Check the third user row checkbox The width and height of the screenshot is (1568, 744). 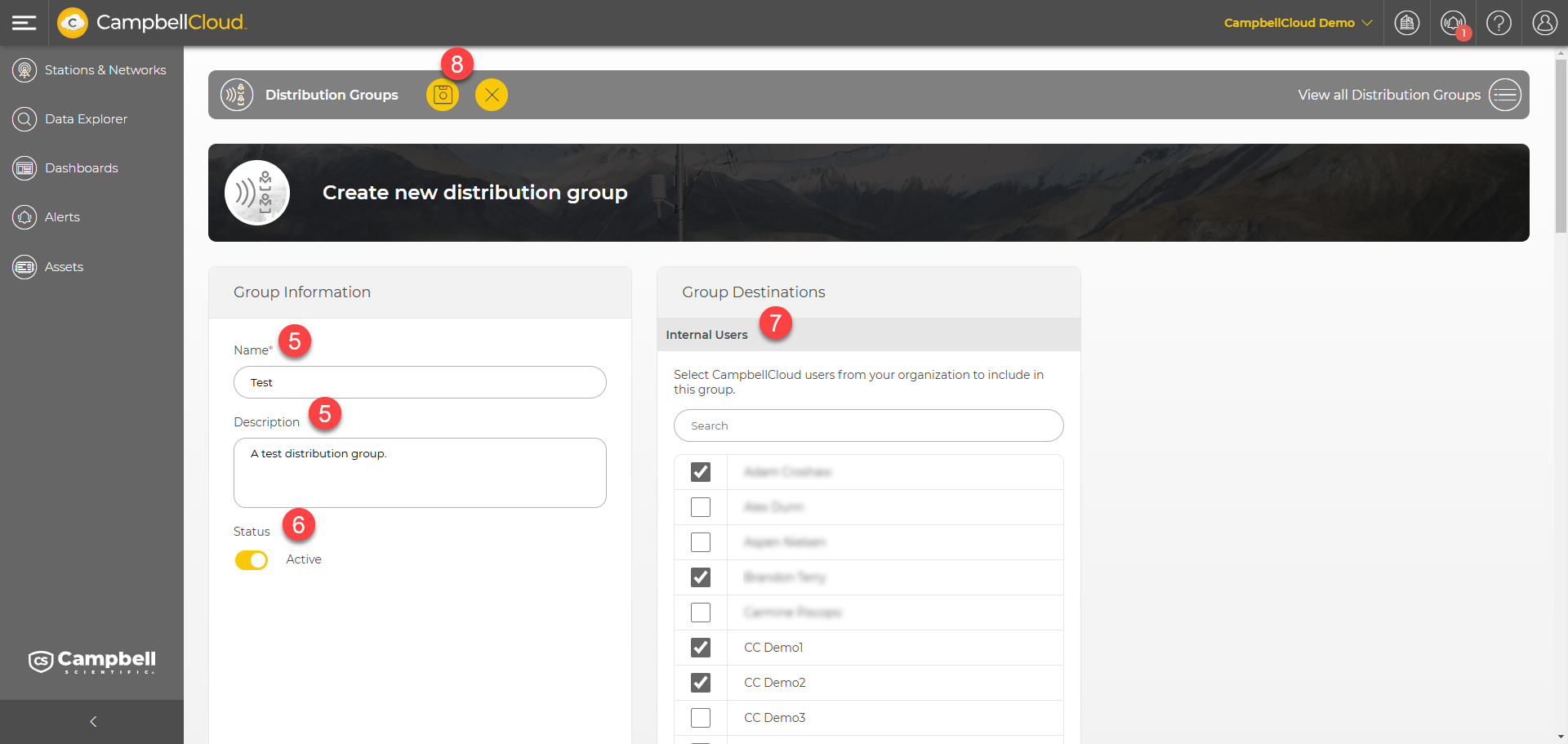click(701, 542)
